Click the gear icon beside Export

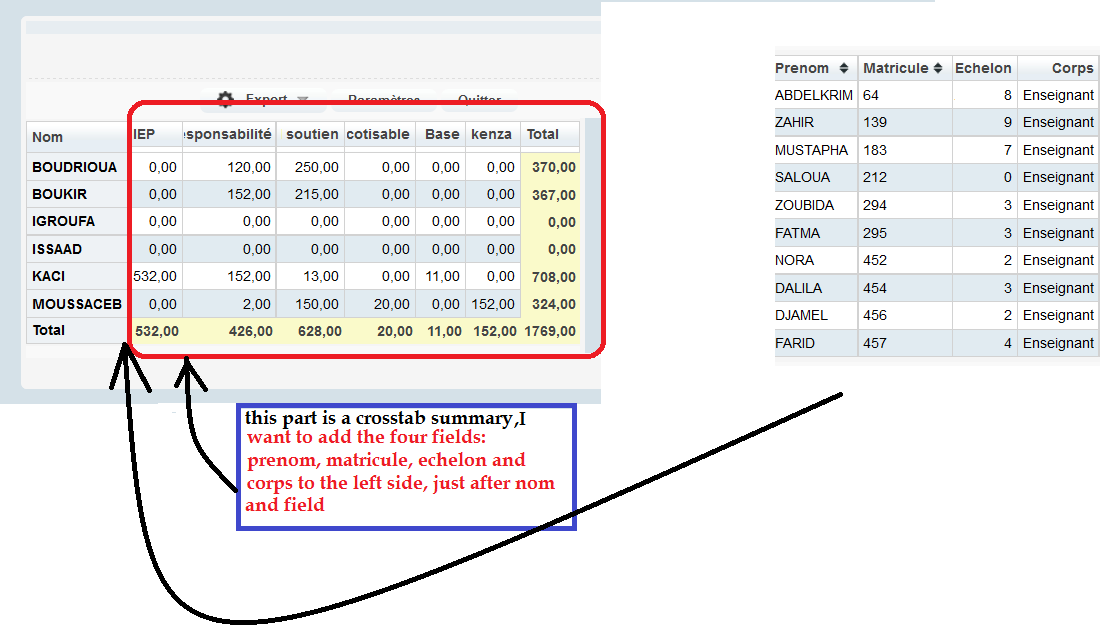pos(226,99)
